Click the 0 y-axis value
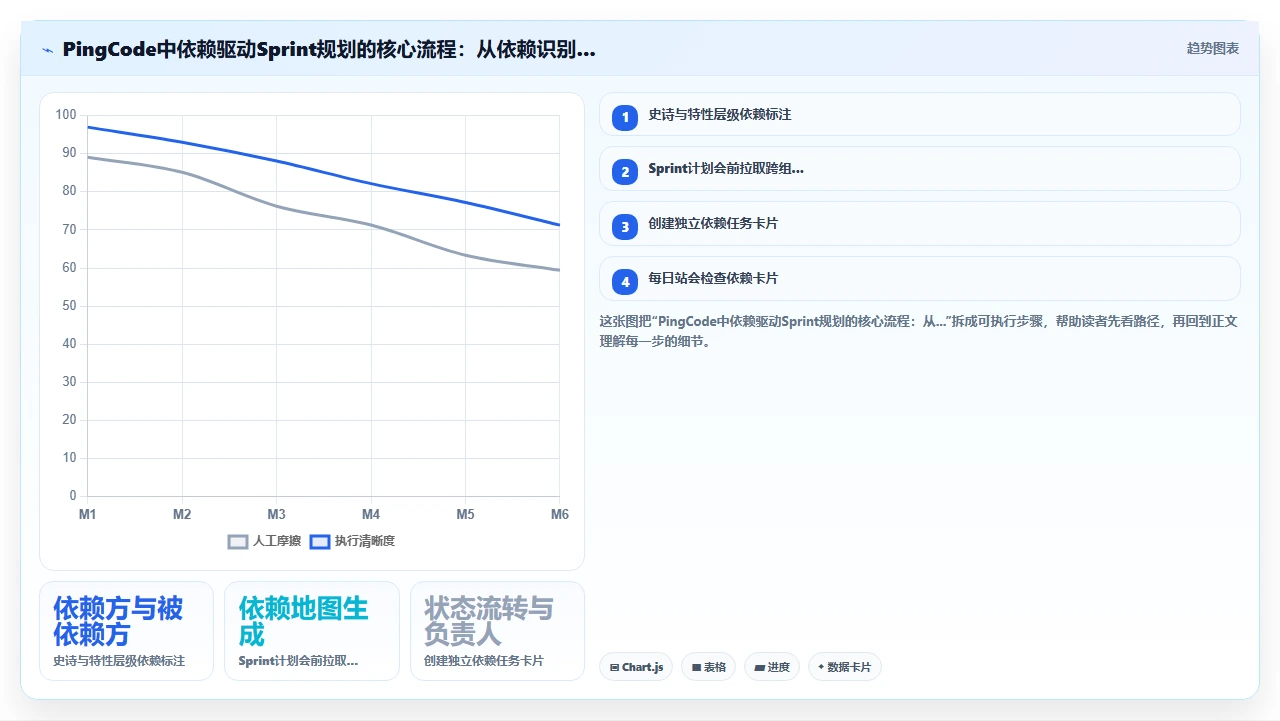 click(72, 496)
